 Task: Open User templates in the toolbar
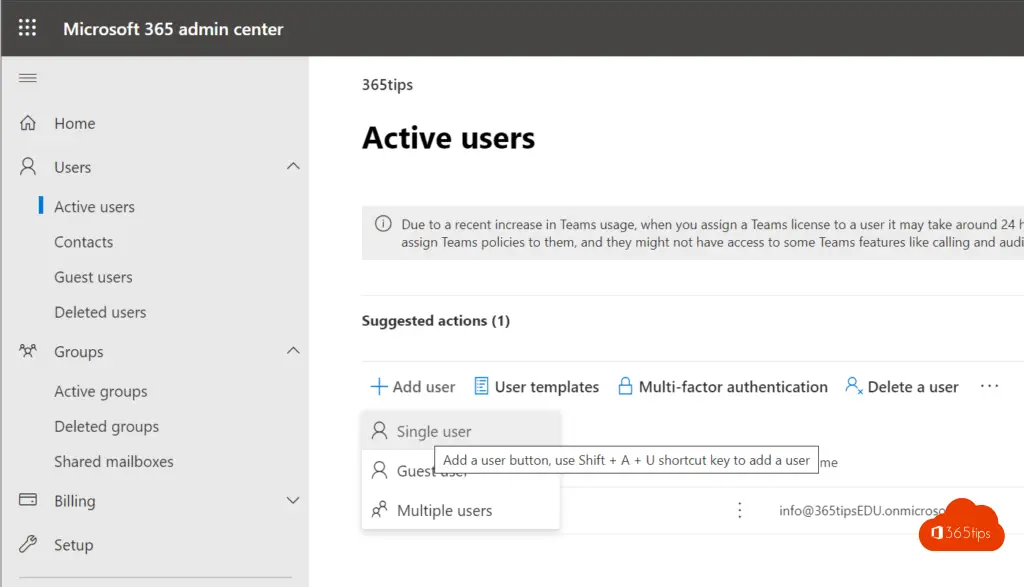536,387
